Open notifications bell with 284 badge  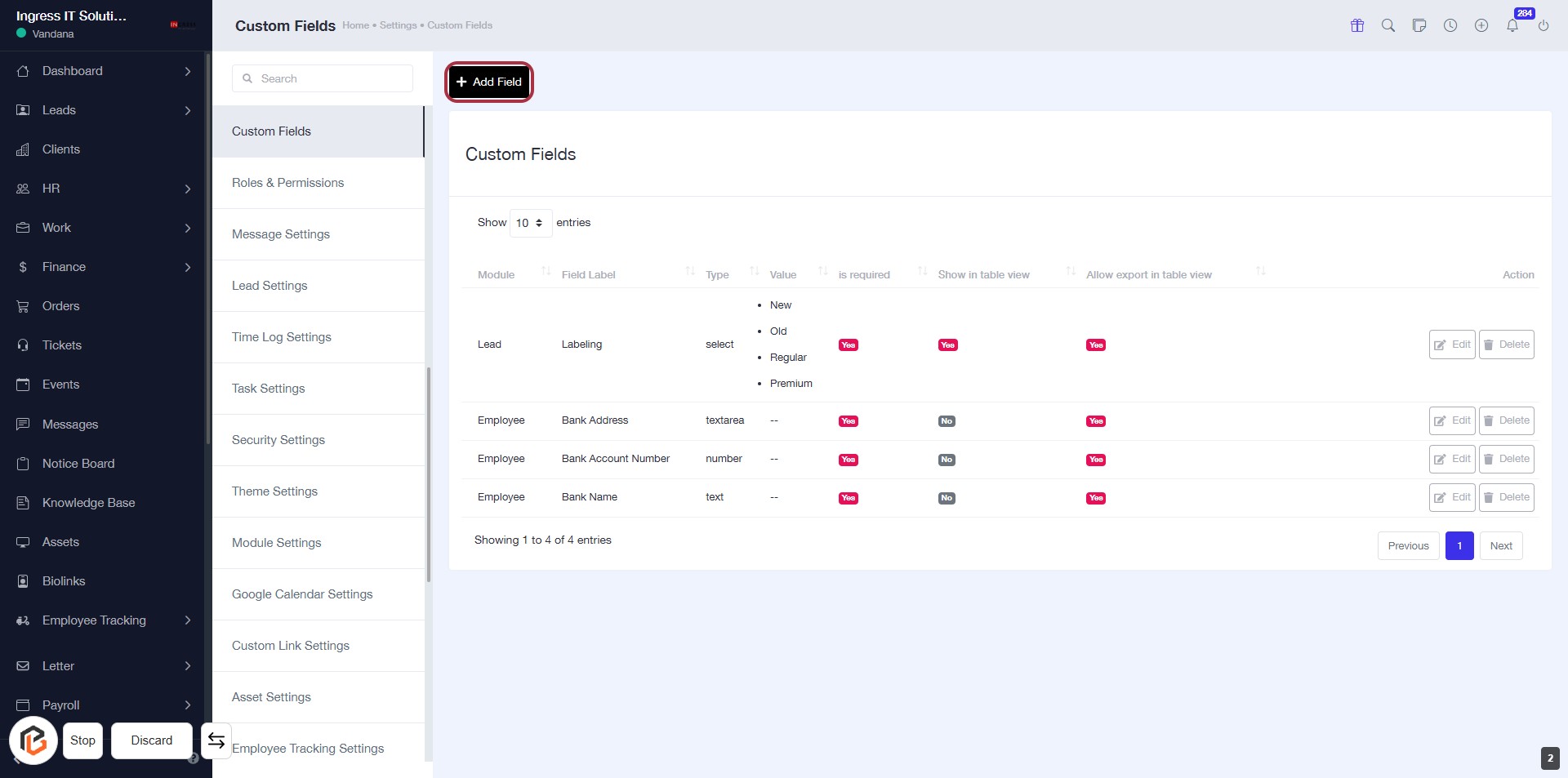pos(1512,25)
